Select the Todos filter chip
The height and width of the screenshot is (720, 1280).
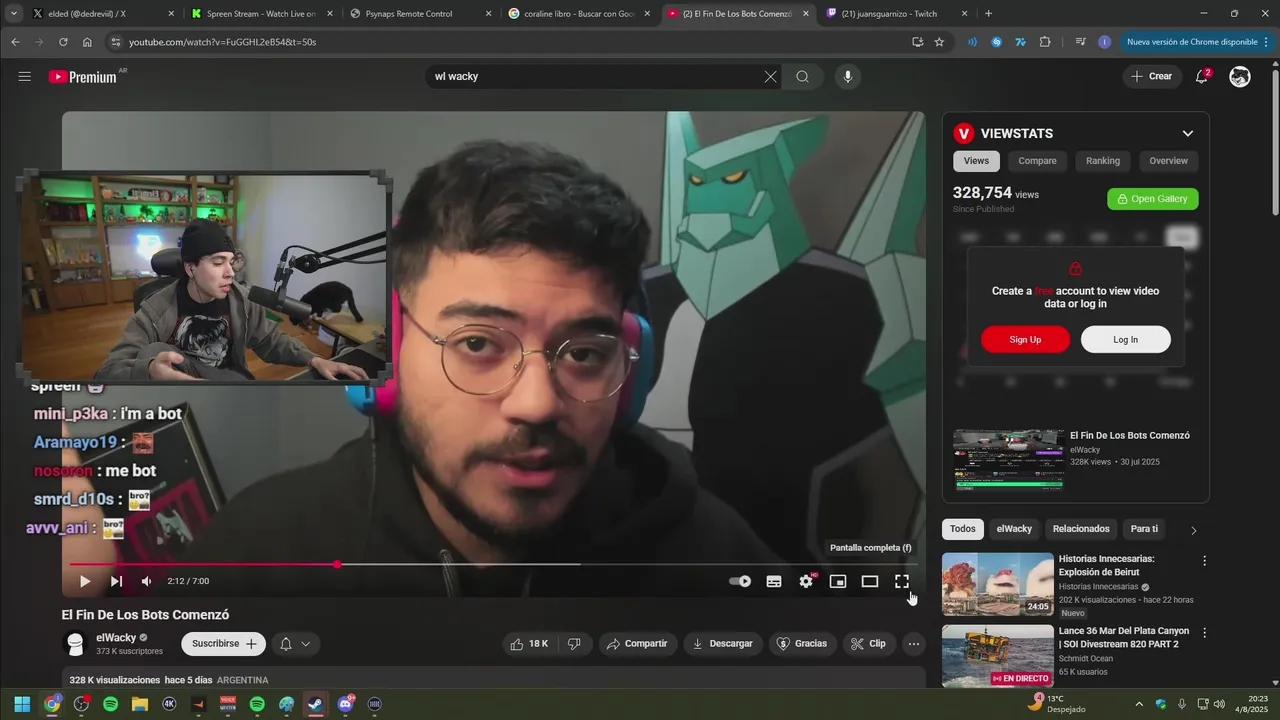963,529
